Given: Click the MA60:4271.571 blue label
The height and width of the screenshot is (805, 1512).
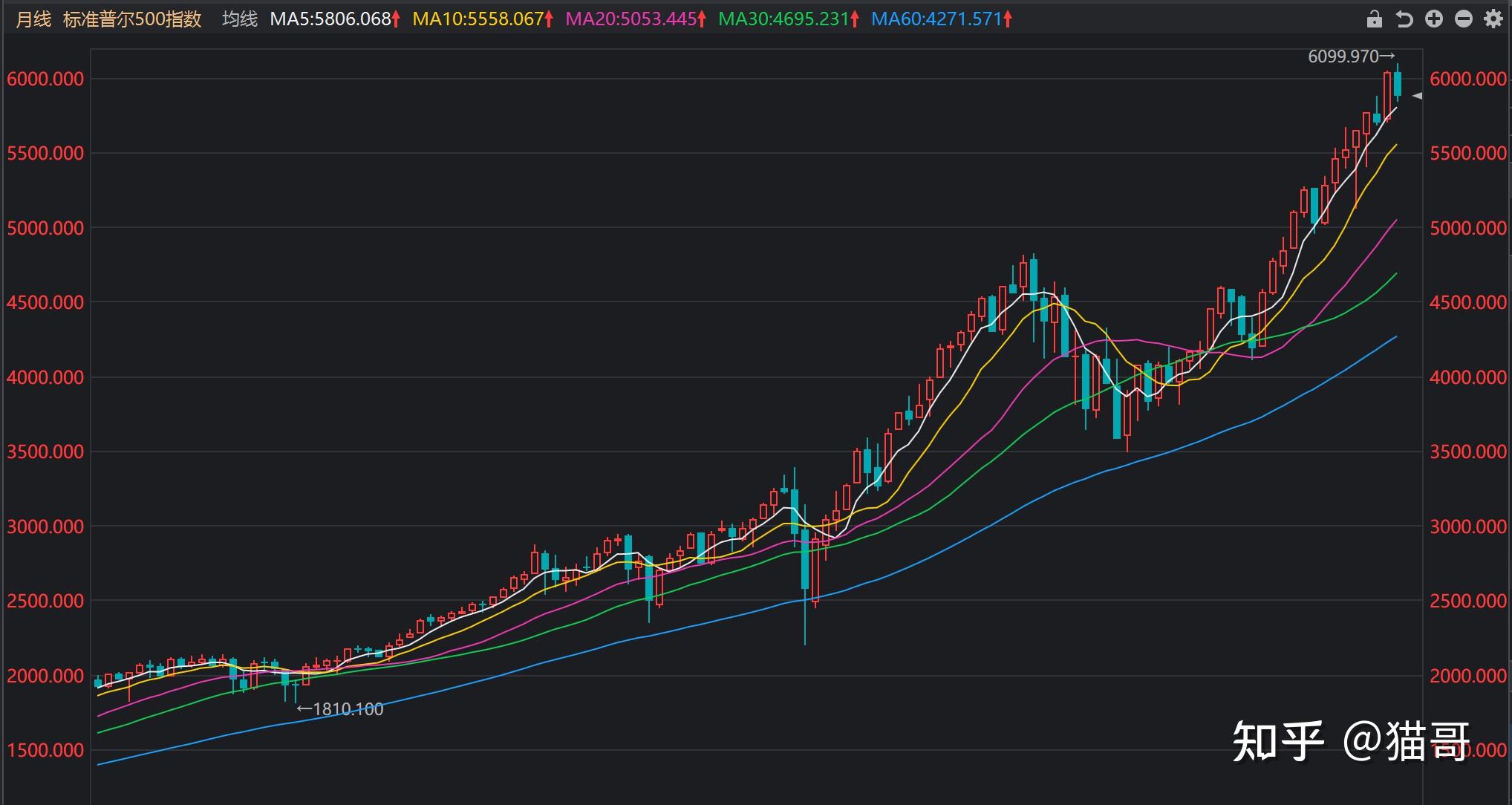Looking at the screenshot, I should coord(936,19).
